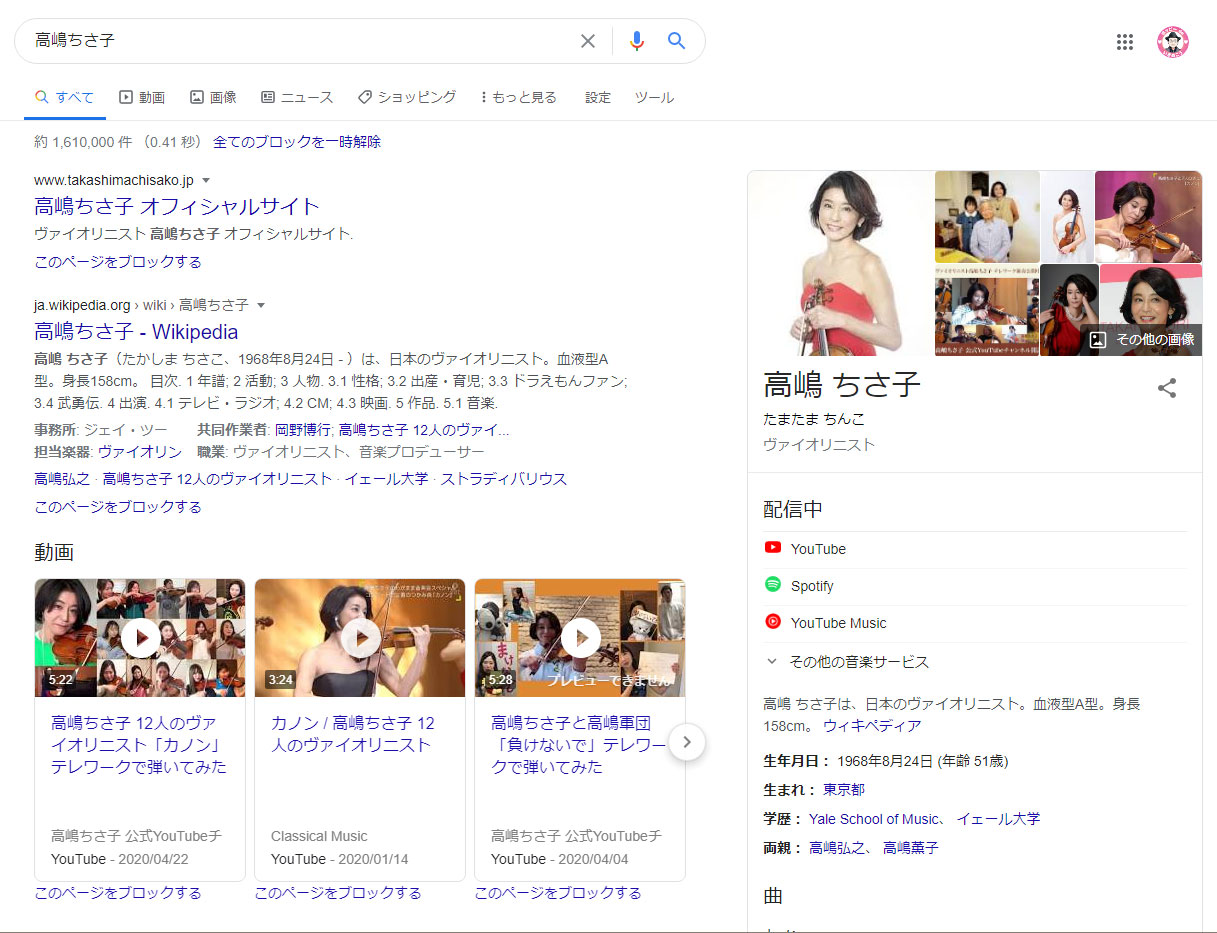This screenshot has height=933, width=1217.
Task: Play the 3:24 カノン video
Action: point(360,637)
